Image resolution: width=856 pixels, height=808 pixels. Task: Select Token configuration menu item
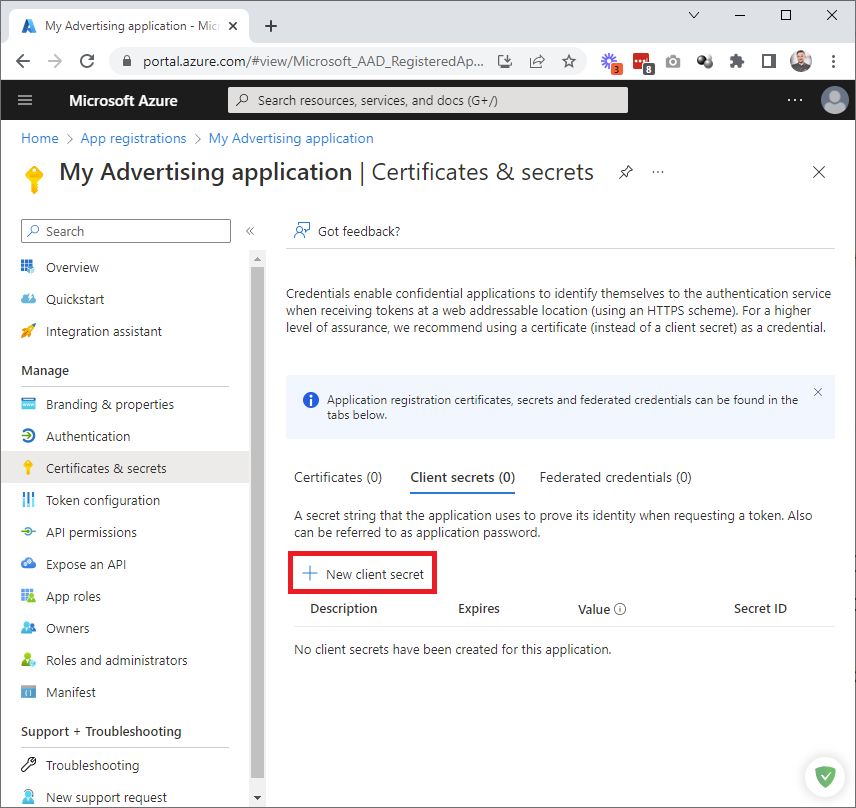(102, 500)
